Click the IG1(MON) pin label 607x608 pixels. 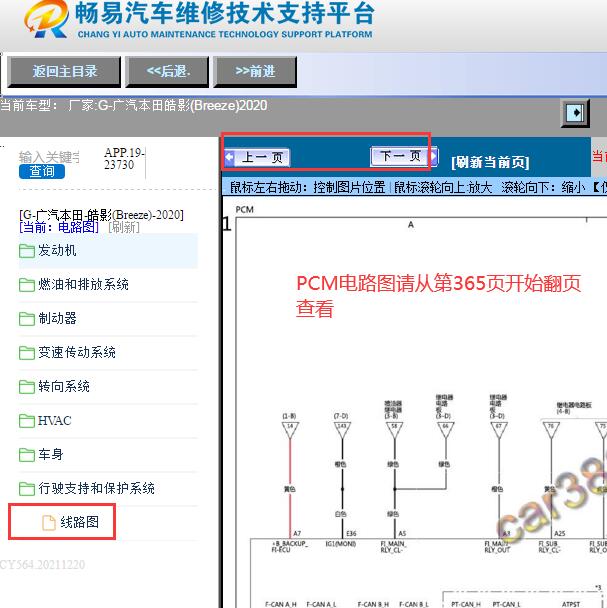[341, 544]
